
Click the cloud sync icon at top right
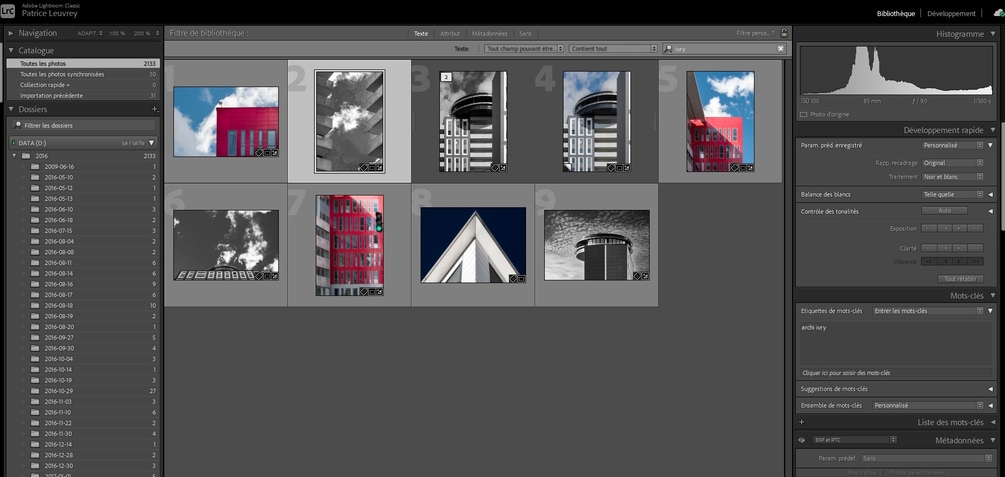coord(996,14)
